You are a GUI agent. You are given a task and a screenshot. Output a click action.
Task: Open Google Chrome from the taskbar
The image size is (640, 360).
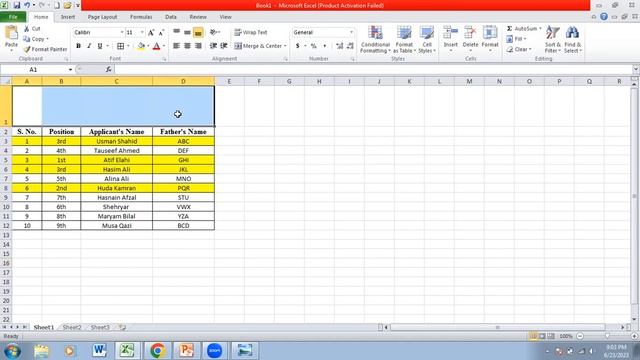tap(158, 350)
